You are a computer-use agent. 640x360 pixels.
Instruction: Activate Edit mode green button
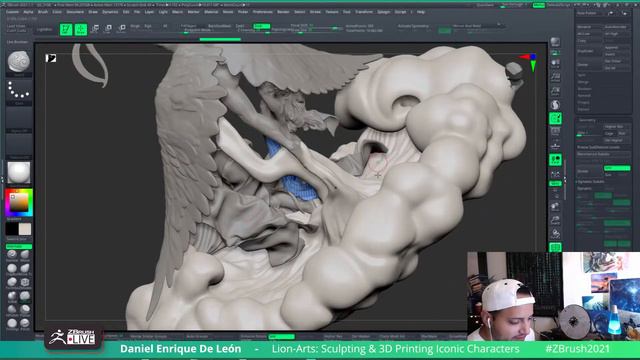pos(66,29)
